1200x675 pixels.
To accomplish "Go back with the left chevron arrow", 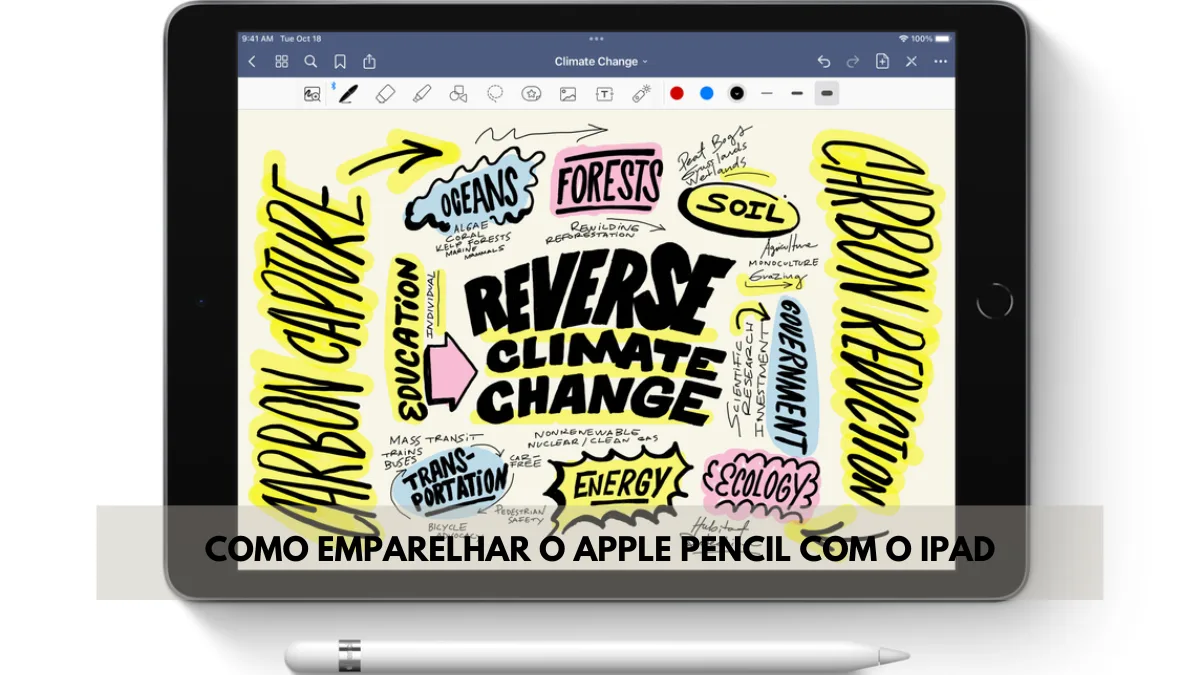I will point(252,62).
